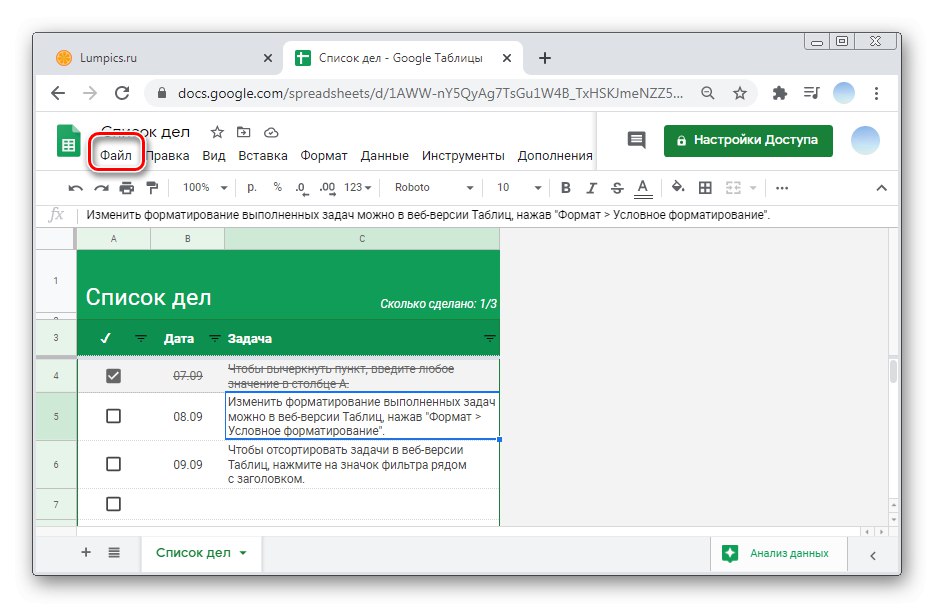The width and height of the screenshot is (934, 608).
Task: Open the Формат menu
Action: pyautogui.click(x=323, y=156)
